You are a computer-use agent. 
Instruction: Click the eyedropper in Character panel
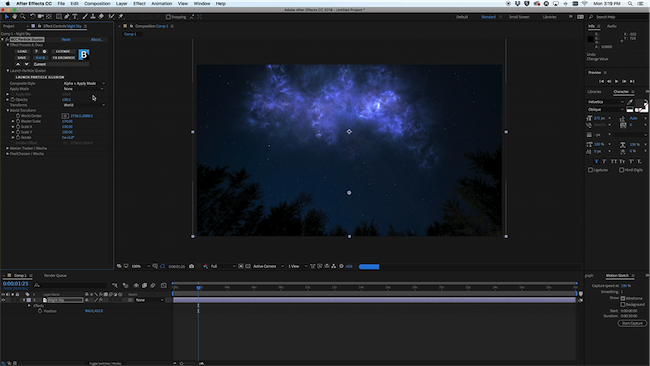pos(630,102)
